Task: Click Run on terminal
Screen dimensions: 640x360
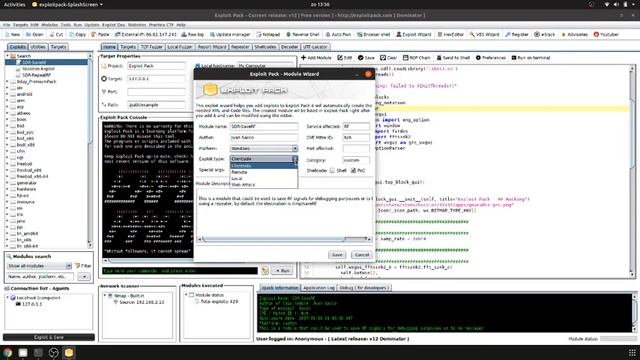Action: (531, 58)
